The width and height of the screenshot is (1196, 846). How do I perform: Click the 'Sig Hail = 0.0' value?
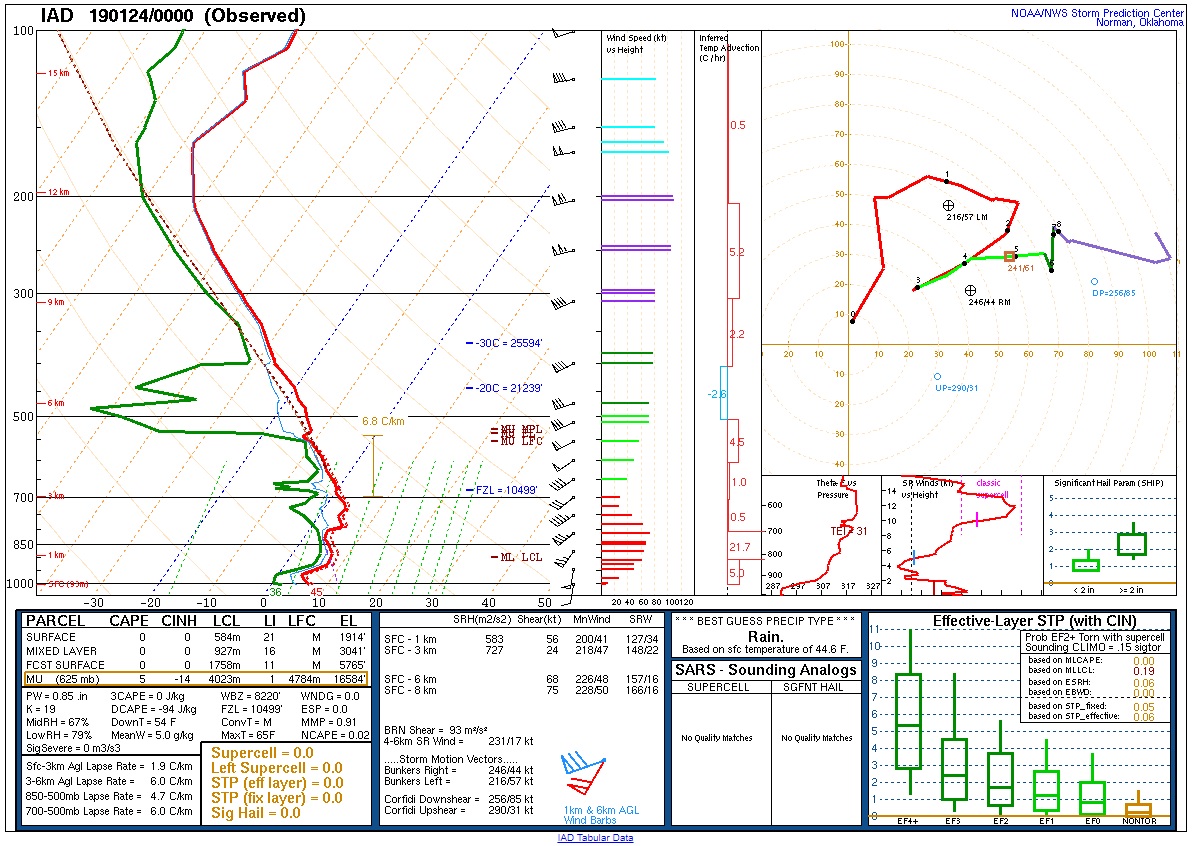pyautogui.click(x=256, y=813)
